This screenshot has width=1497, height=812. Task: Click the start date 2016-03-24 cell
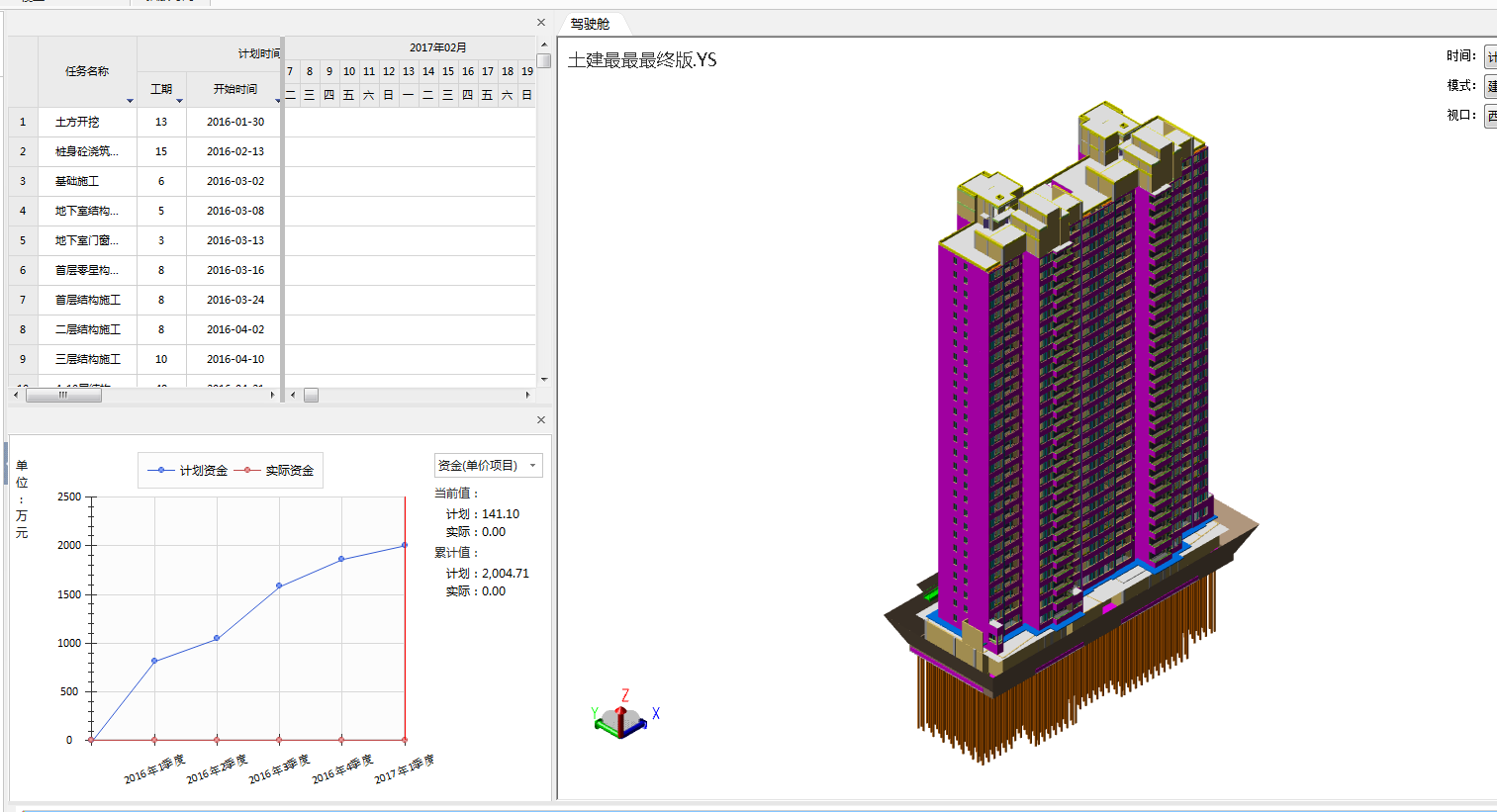coord(234,300)
